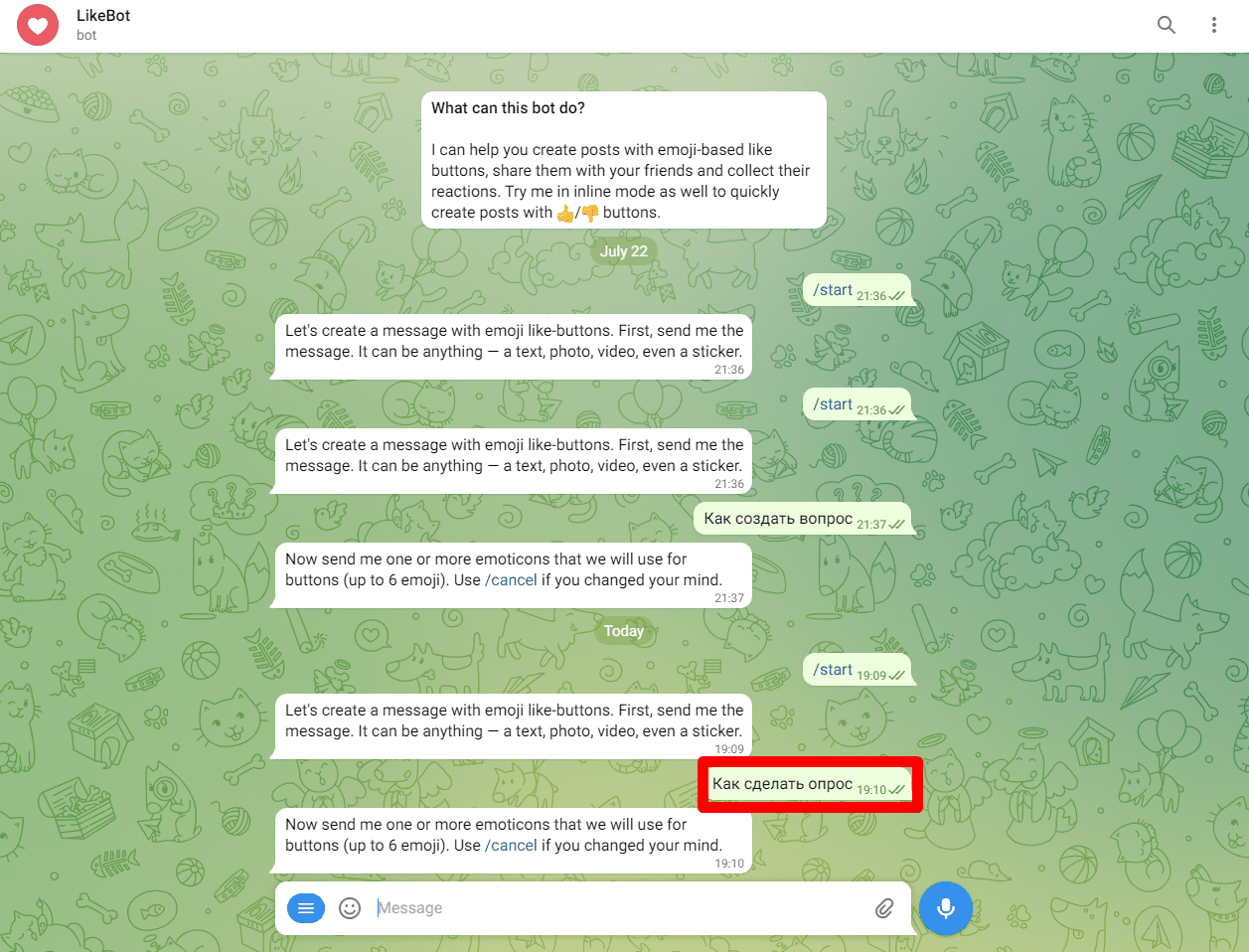Image resolution: width=1249 pixels, height=952 pixels.
Task: Click the /cancel link in latest bot reply
Action: [511, 846]
